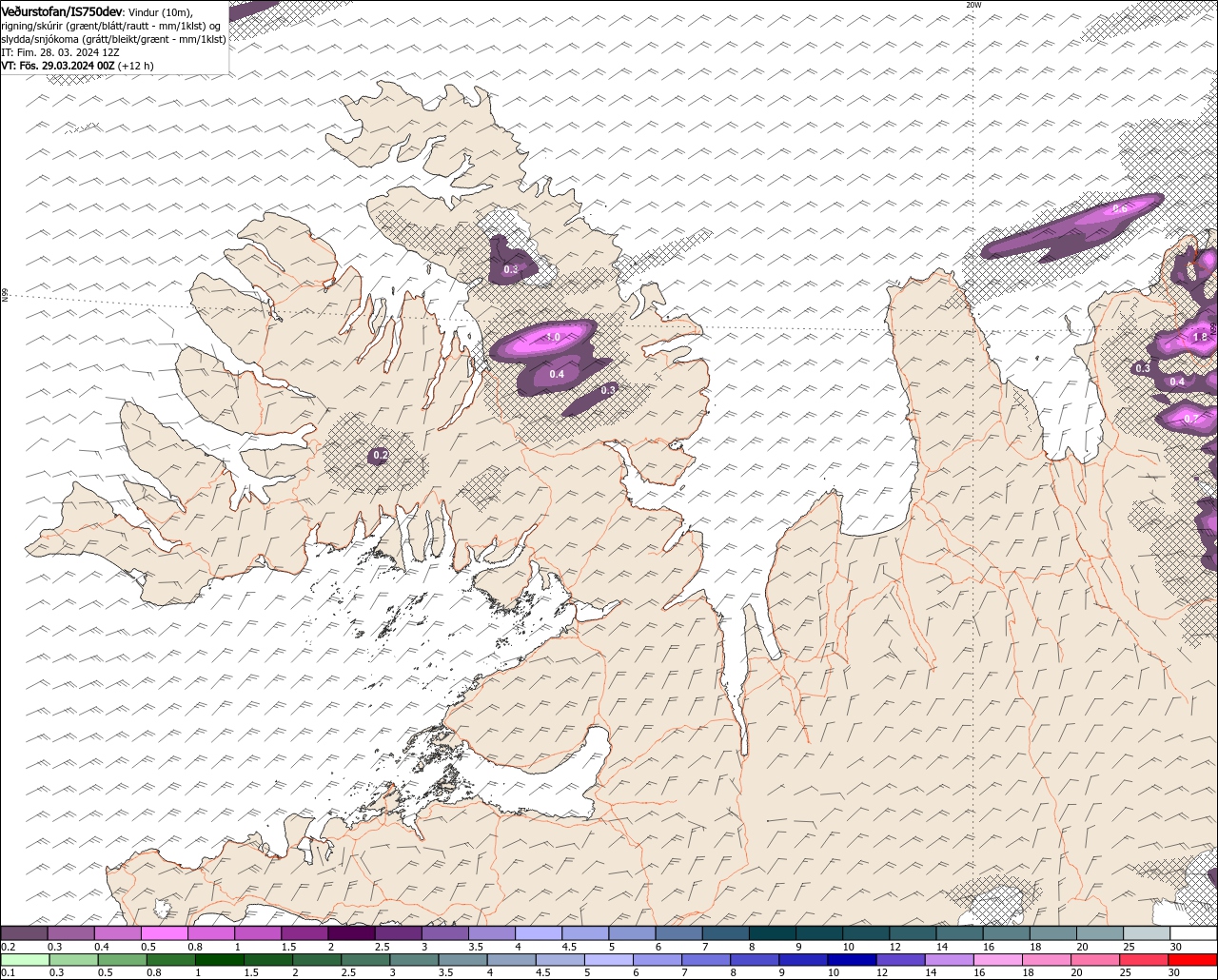Select lower legend row 0.1 pale green swatch
The image size is (1218, 980).
click(x=25, y=960)
